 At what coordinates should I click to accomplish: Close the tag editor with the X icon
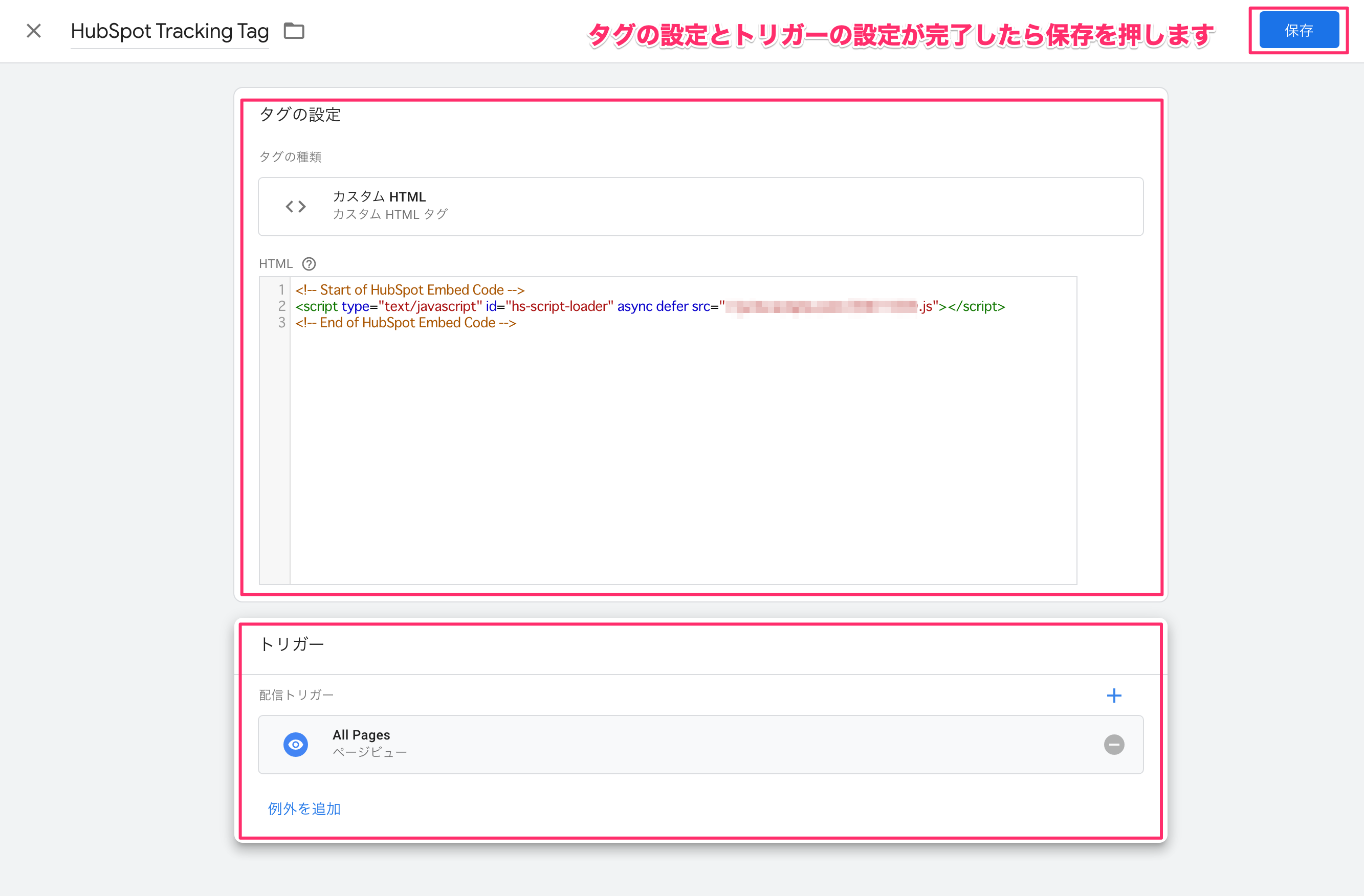[34, 31]
